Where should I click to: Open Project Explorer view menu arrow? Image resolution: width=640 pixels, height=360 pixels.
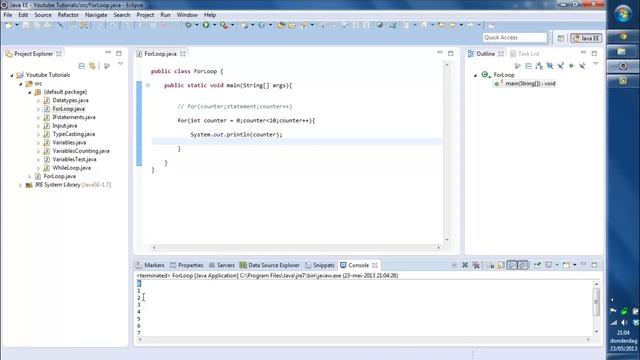[x=120, y=64]
